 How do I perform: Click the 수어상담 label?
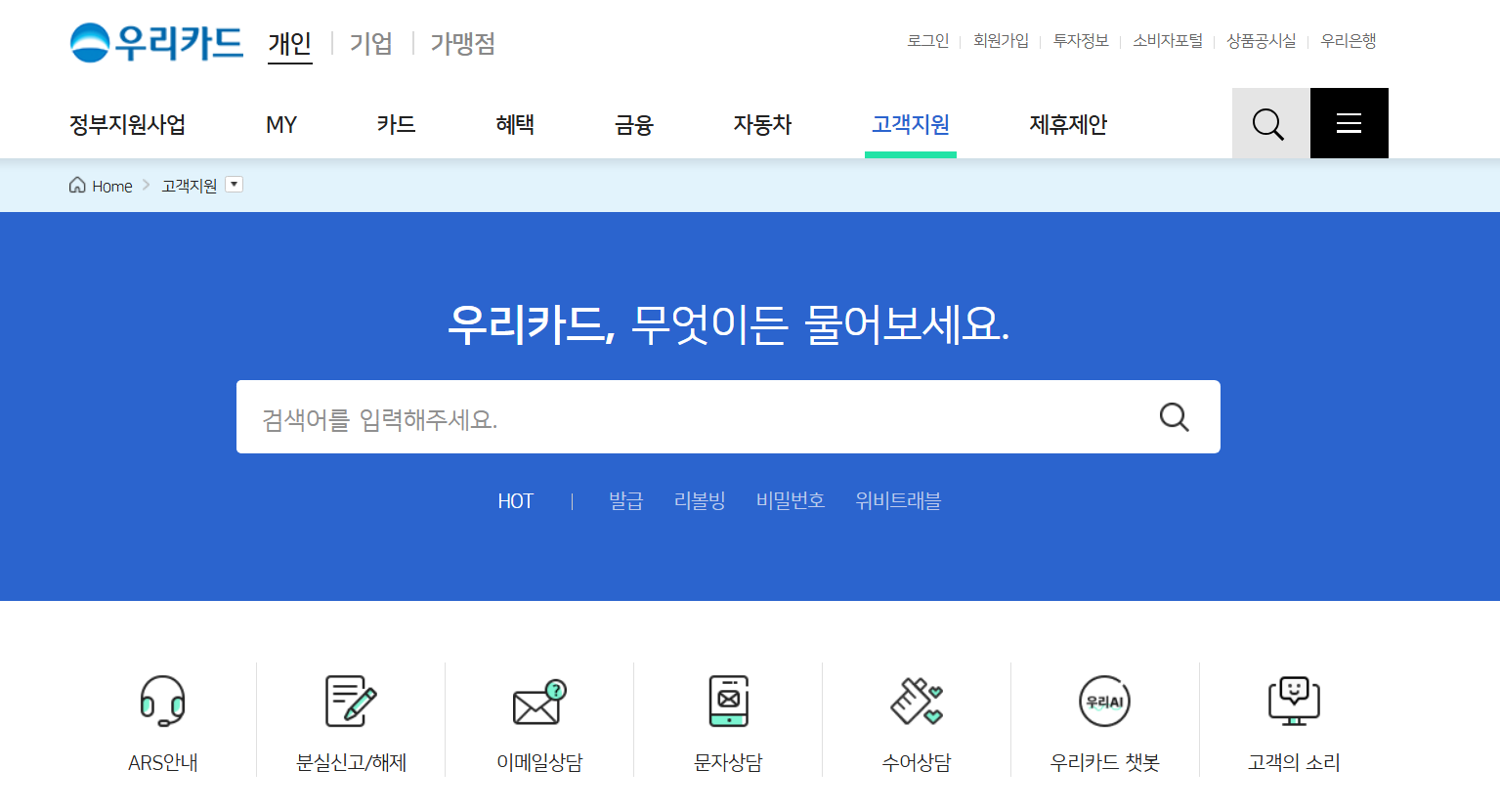pos(917,763)
